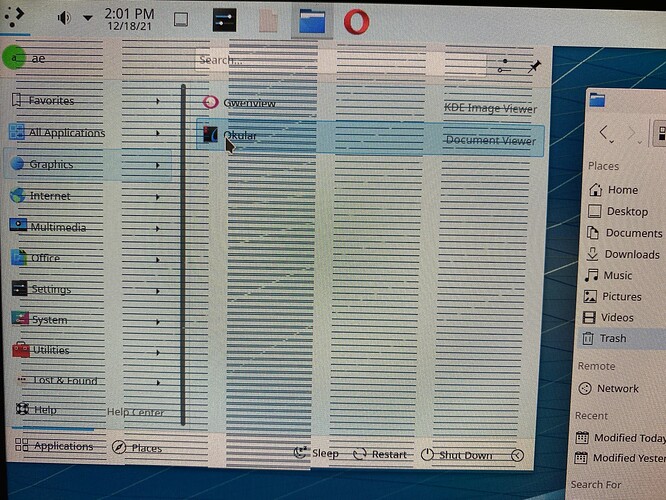Screen dimensions: 666x500
Task: Expand arrow beside Multimedia
Action: [x=158, y=229]
